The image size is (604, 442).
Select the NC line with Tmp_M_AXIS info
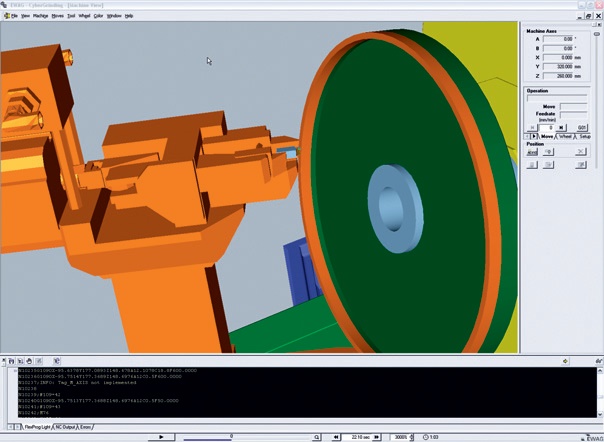point(77,383)
